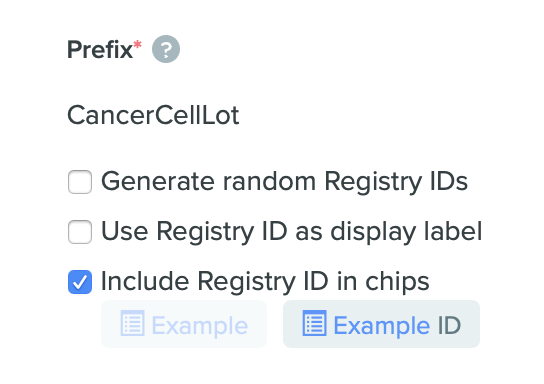The width and height of the screenshot is (544, 384).
Task: Click the pale "Example" word in the faded chip
Action: coord(200,326)
